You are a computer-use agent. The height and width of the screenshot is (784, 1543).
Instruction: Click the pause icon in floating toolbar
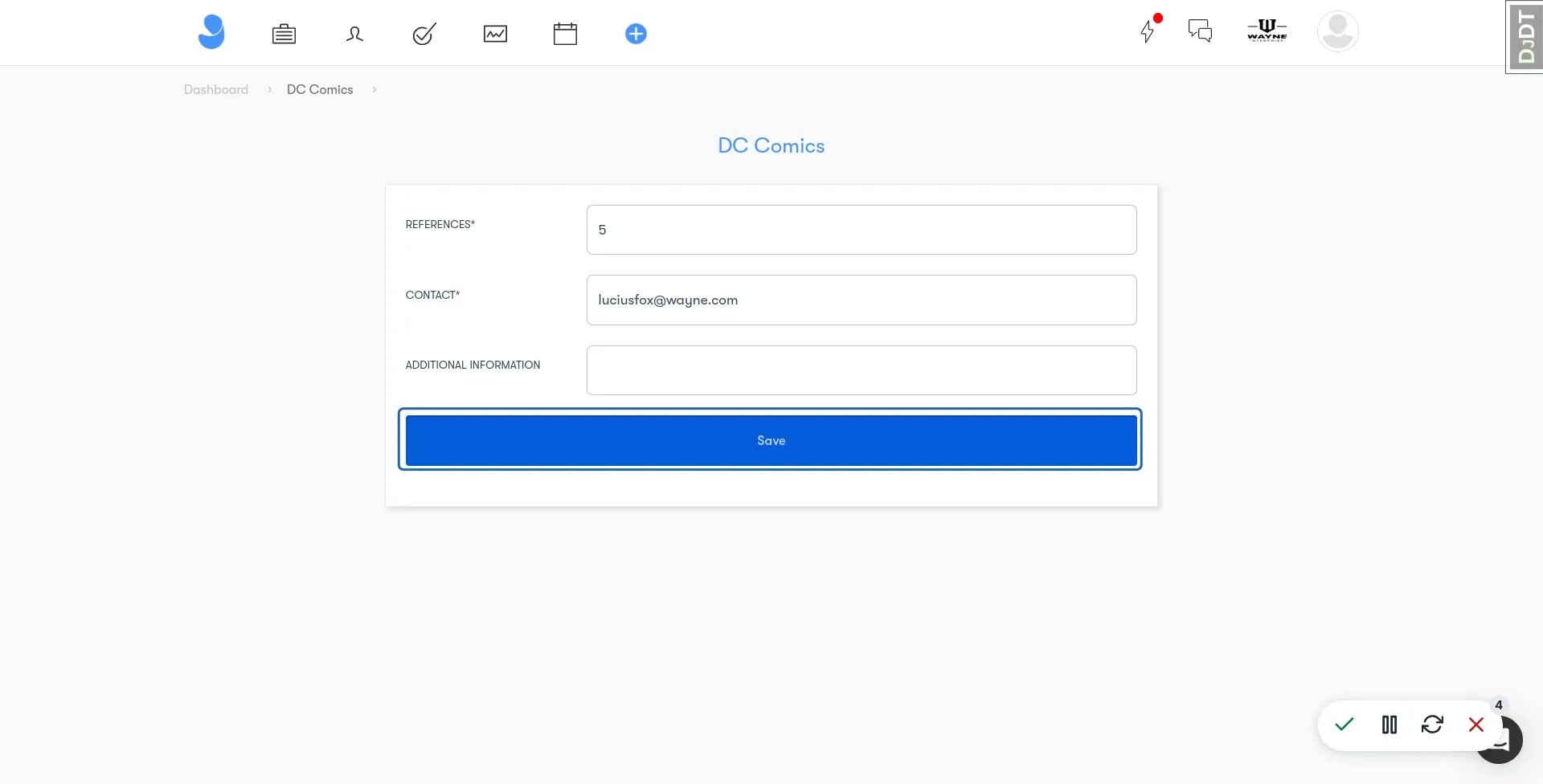[x=1390, y=725]
